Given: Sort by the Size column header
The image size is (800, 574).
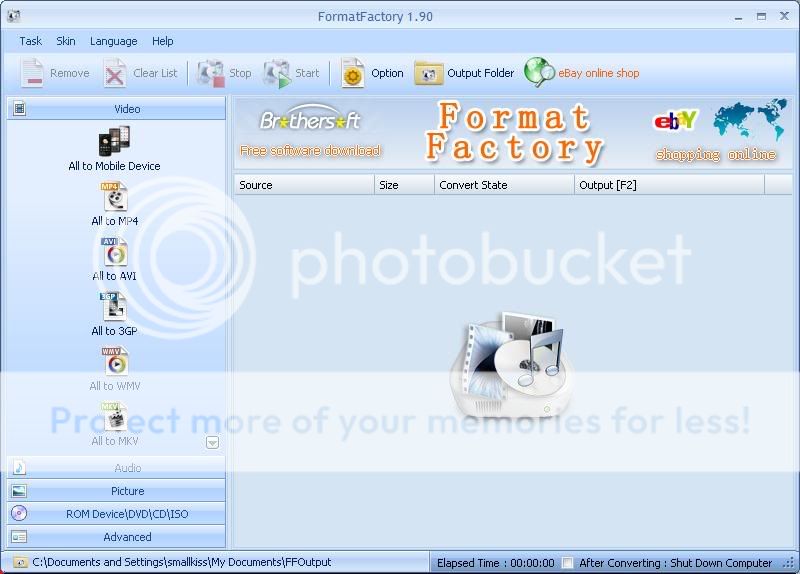Looking at the screenshot, I should pos(404,185).
